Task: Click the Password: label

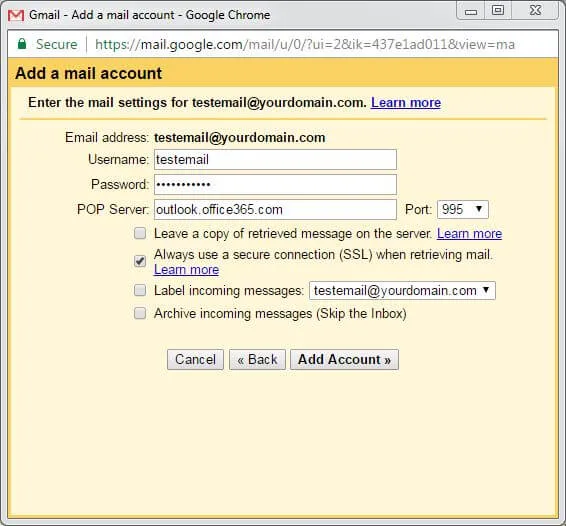Action: pos(120,184)
